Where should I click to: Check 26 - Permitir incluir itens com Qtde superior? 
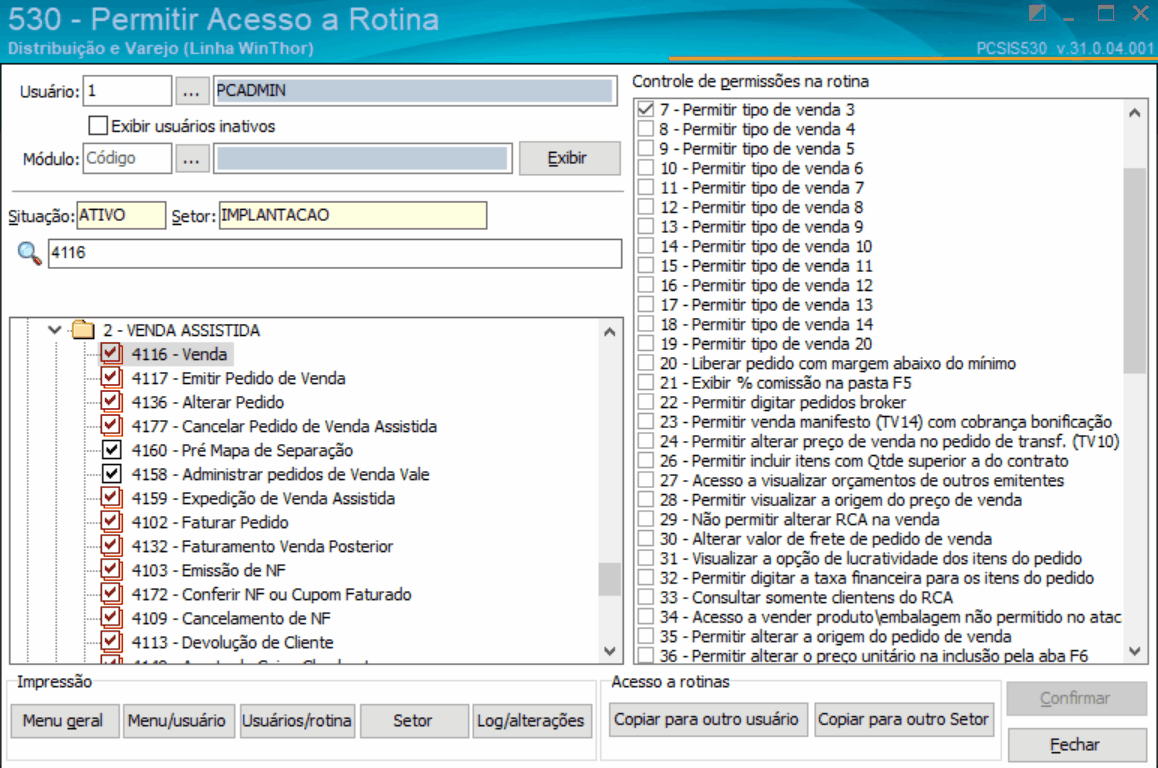point(646,460)
